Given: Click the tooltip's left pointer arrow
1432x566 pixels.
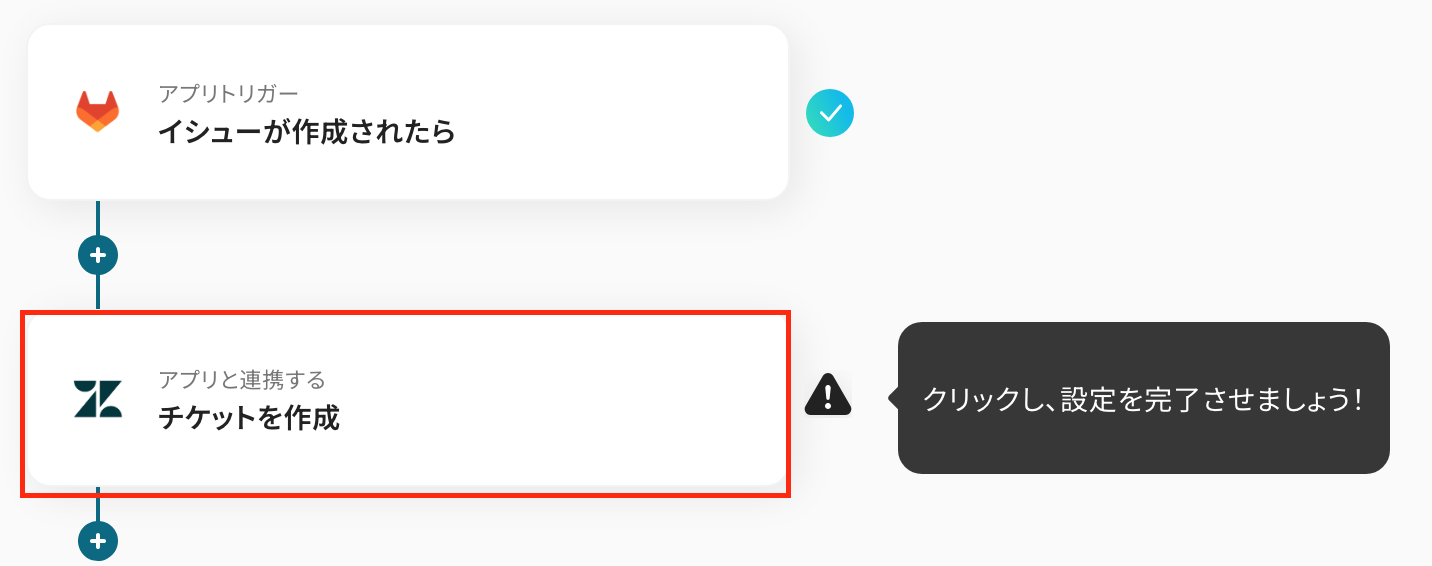Looking at the screenshot, I should pos(893,398).
